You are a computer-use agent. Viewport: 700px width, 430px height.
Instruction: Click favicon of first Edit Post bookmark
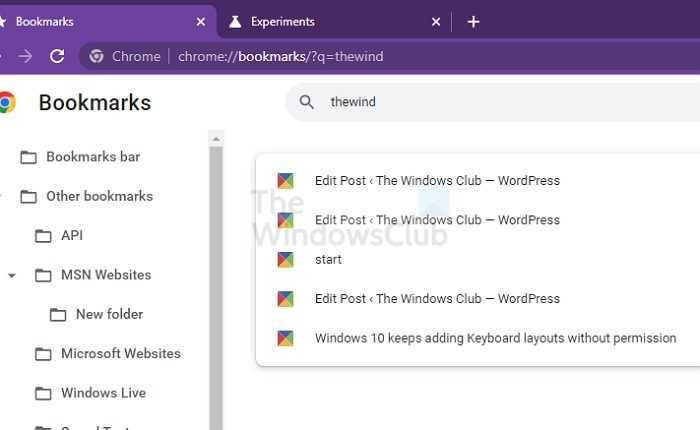285,180
